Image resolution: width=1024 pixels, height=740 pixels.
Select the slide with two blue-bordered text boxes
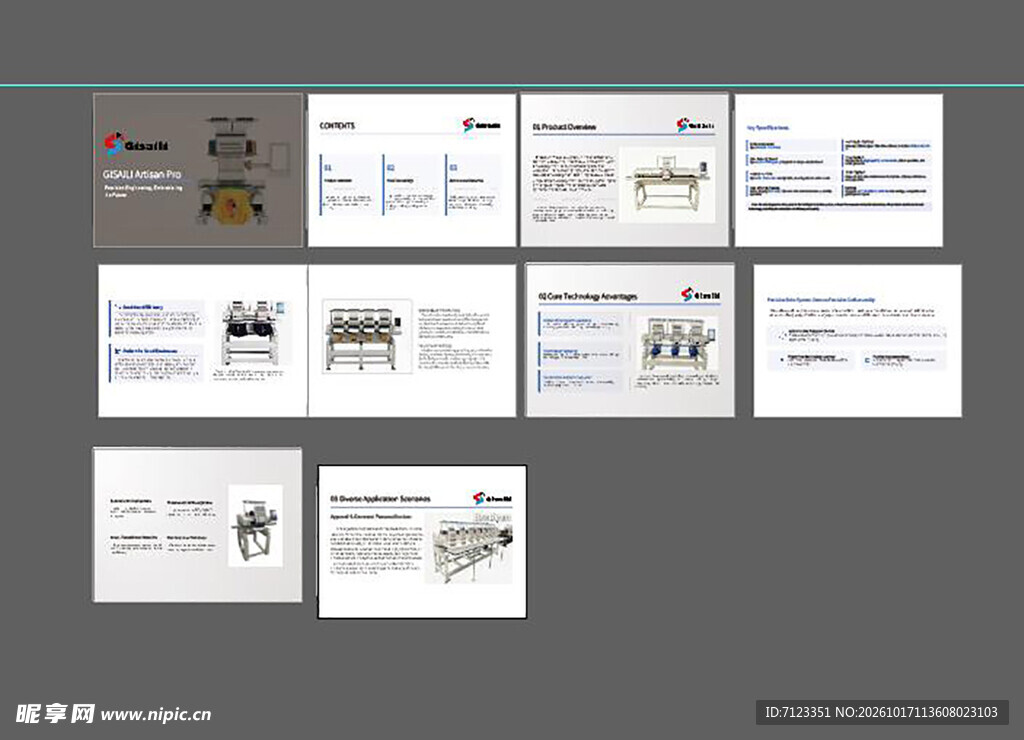tap(202, 340)
